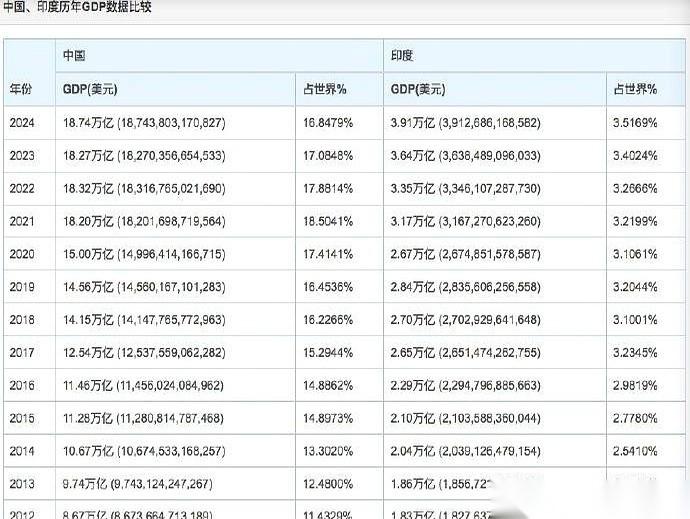Click China world share 13.3020%
Viewport: 690px width, 519px height.
tap(328, 451)
